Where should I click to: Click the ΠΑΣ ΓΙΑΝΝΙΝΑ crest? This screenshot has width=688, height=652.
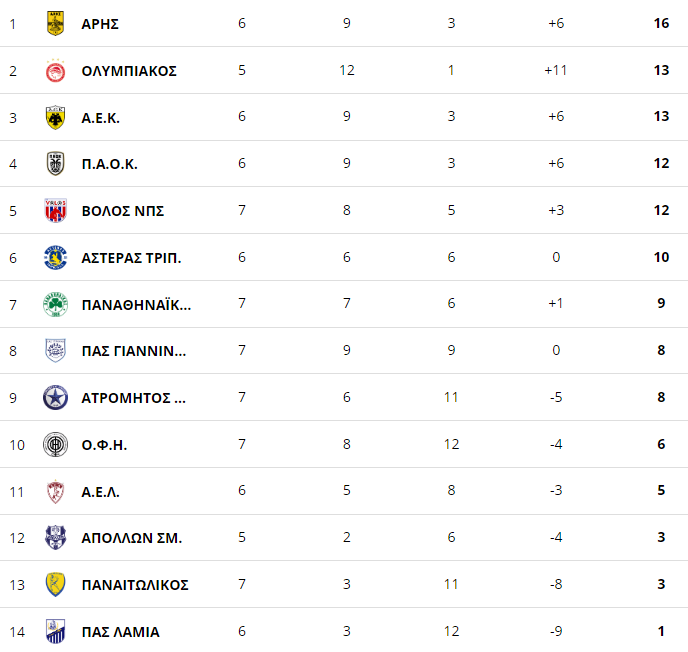tap(55, 351)
